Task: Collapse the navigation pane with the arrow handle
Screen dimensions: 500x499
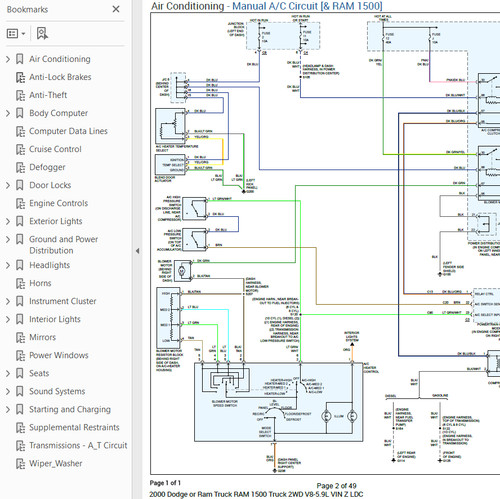Action: [x=137, y=251]
